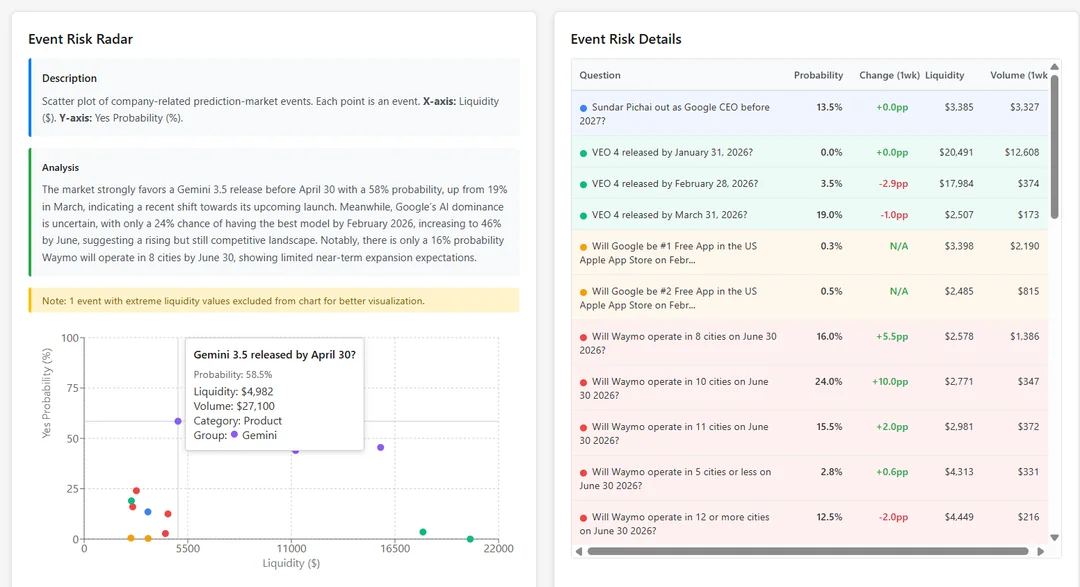
Task: Select the purple scatter point at far right
Action: [380, 447]
